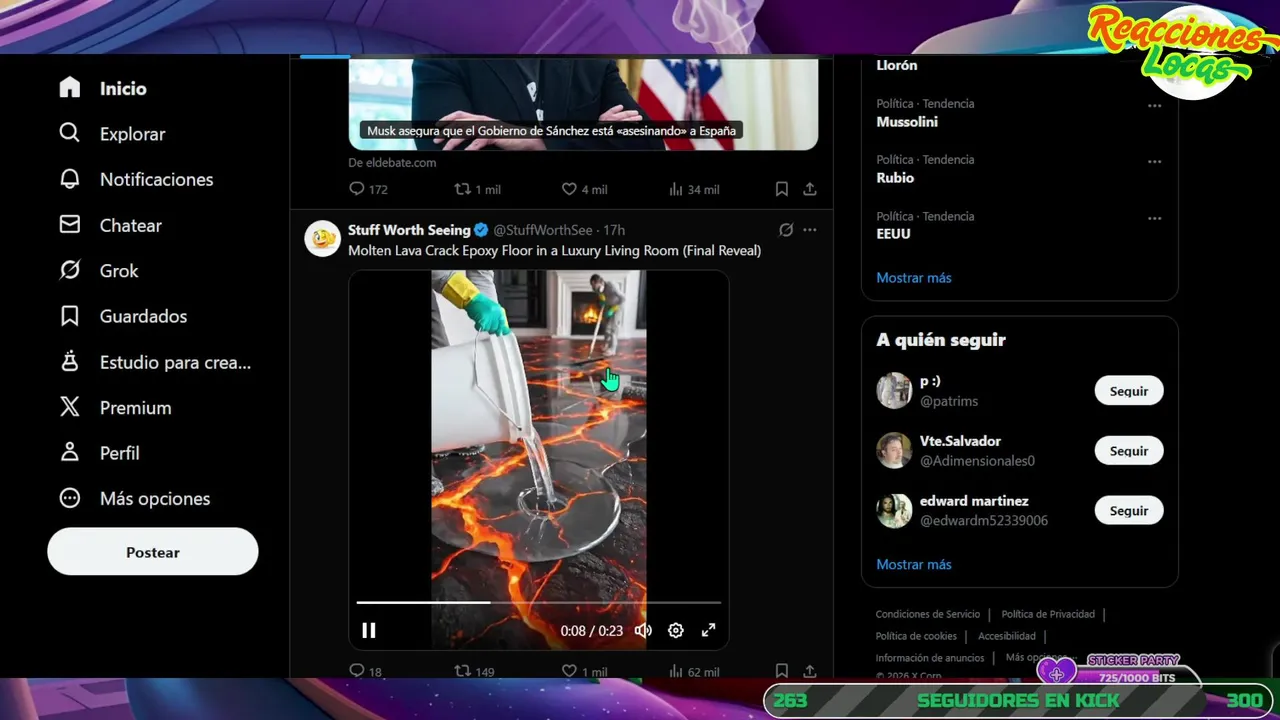Open the Notificaciones bell icon

click(70, 179)
